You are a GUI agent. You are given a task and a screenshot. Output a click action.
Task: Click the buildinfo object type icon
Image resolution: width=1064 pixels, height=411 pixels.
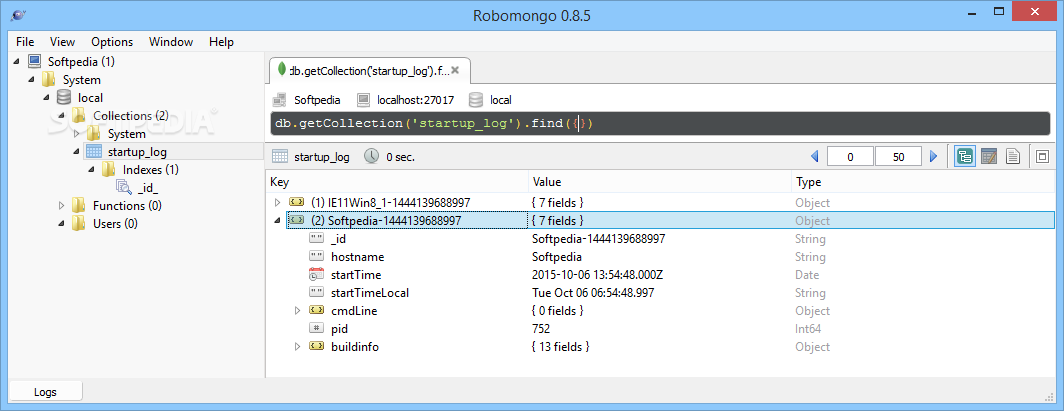click(x=316, y=347)
